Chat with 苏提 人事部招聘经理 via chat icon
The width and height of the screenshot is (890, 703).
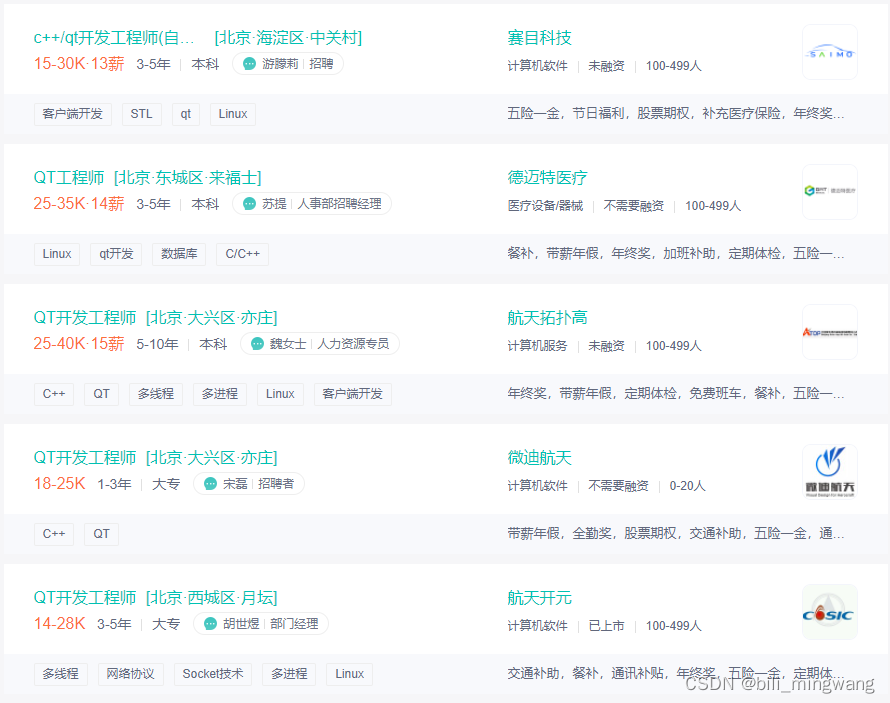[x=249, y=204]
